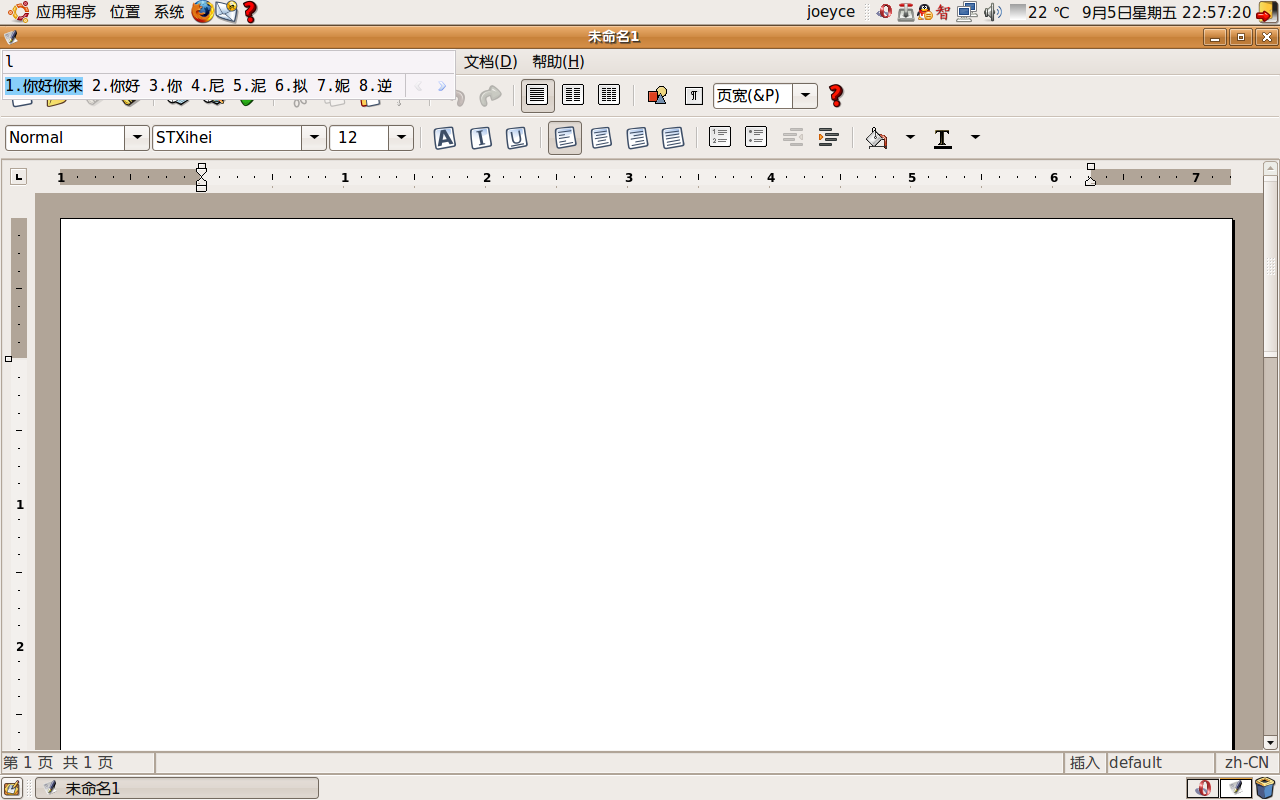
Task: Click the Redo arrow icon
Action: pyautogui.click(x=490, y=96)
